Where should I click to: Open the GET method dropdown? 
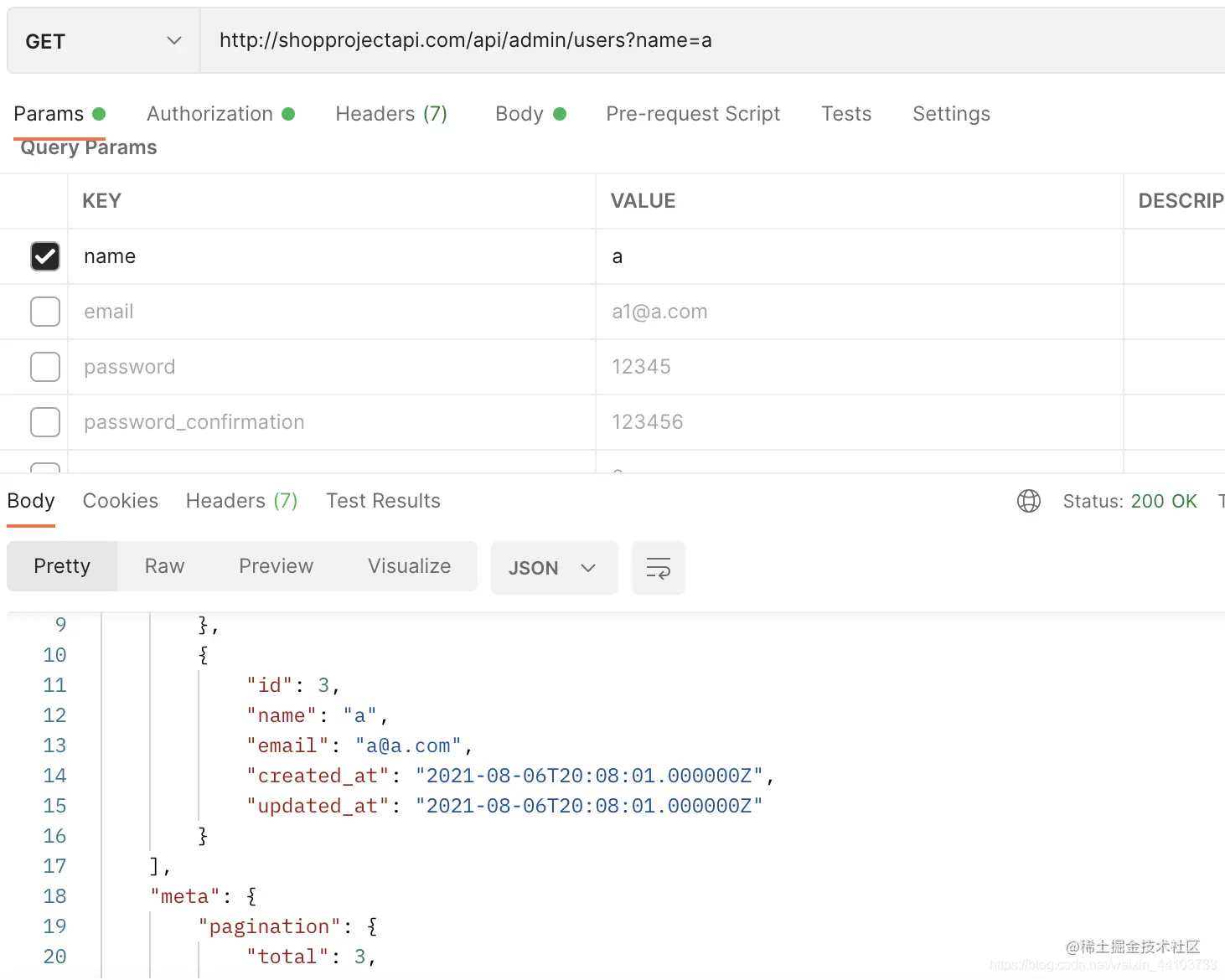(x=104, y=41)
